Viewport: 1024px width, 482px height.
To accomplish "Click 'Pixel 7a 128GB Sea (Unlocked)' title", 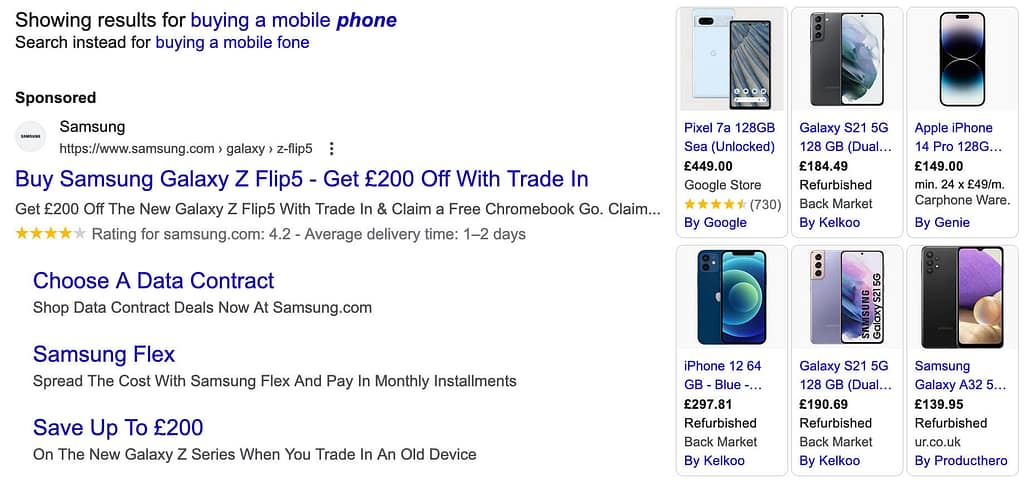I will [730, 137].
